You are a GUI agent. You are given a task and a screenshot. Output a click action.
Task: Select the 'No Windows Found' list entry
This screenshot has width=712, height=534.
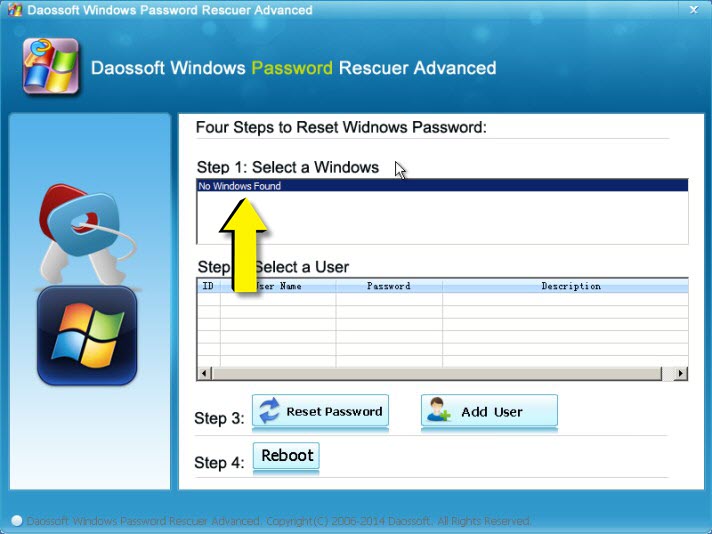coord(443,186)
